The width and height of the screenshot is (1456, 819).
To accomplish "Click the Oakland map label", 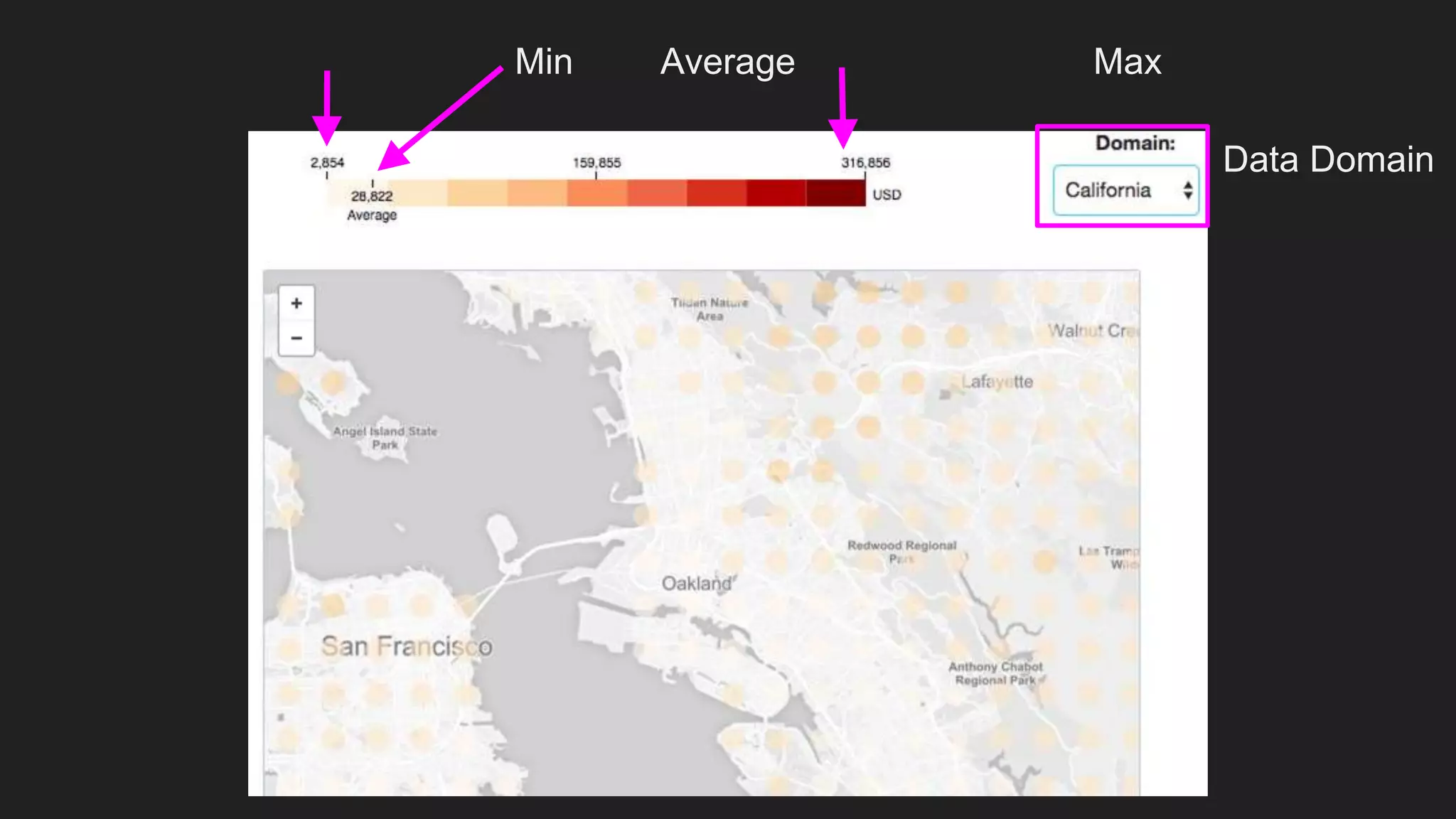I will (697, 584).
